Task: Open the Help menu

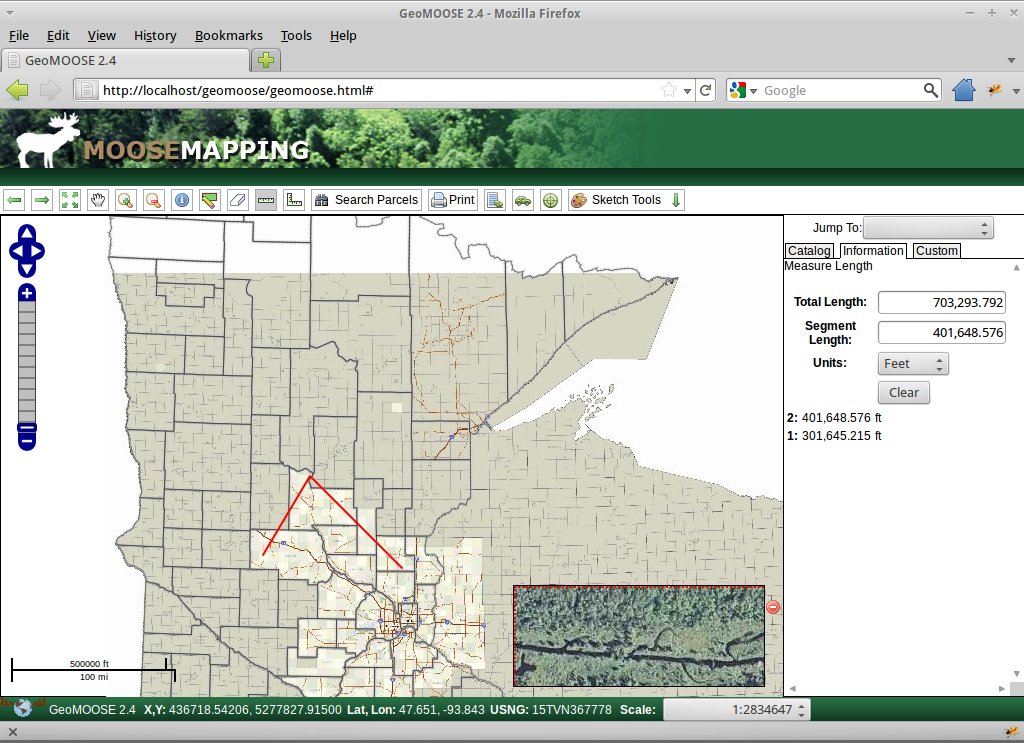Action: [x=343, y=36]
